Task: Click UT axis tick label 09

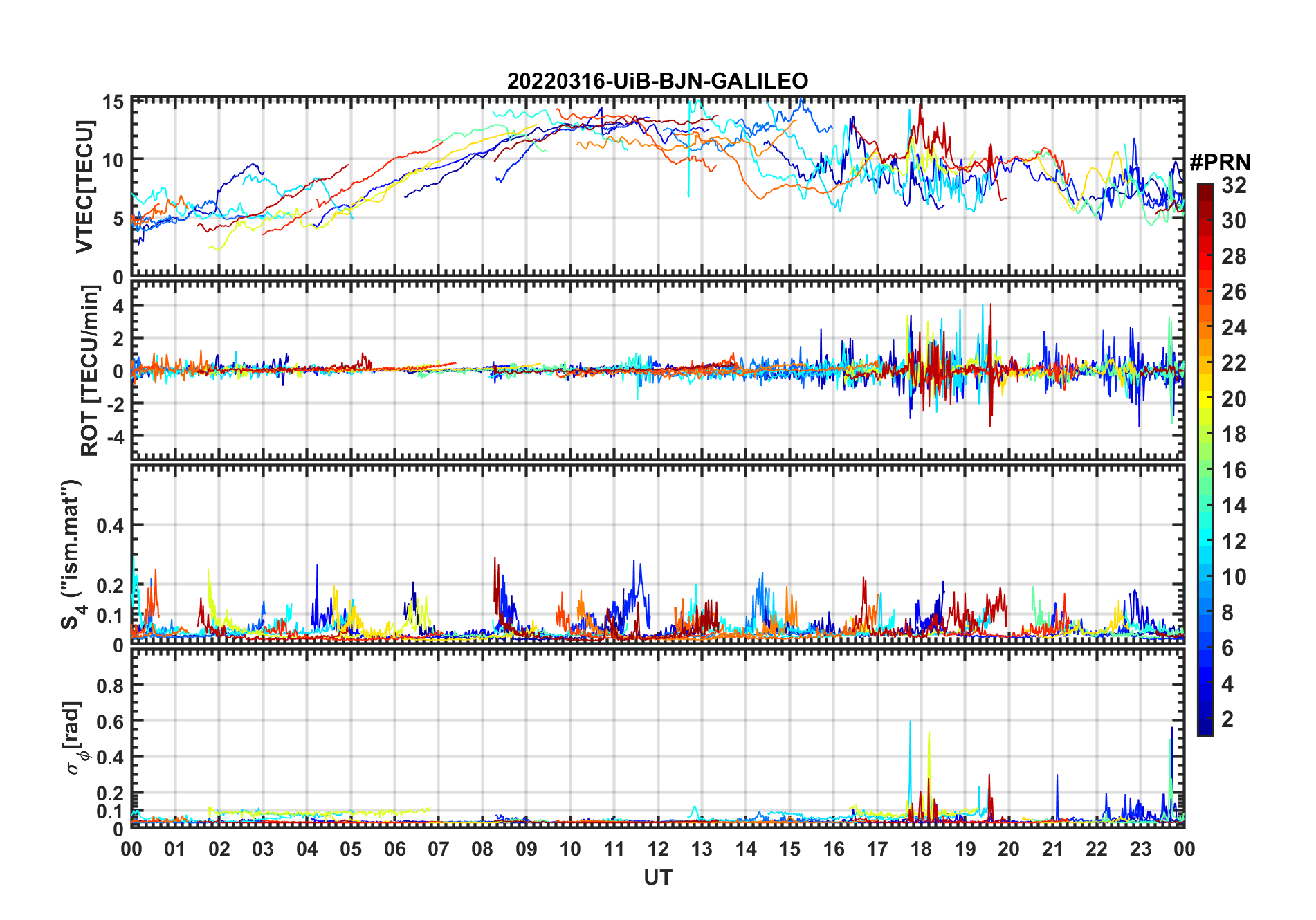Action: 527,849
